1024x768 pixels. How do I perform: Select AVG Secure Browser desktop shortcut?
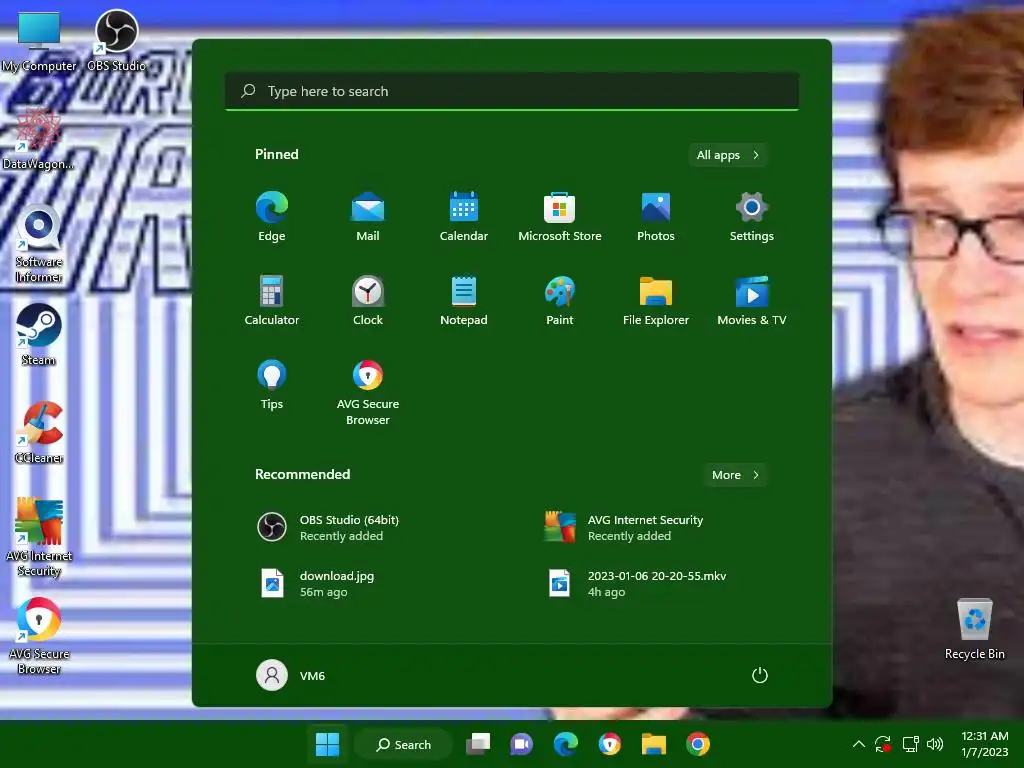pos(39,636)
